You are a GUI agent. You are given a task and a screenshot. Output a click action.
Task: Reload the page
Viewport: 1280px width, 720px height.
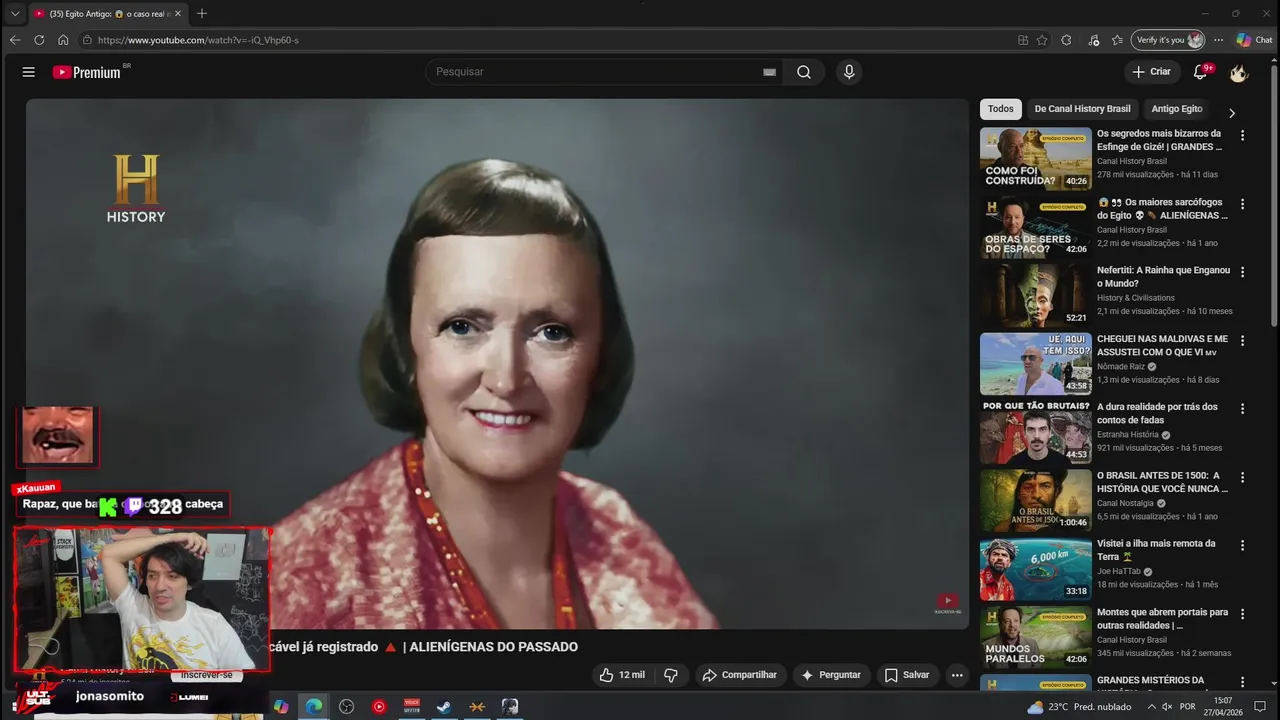tap(39, 40)
